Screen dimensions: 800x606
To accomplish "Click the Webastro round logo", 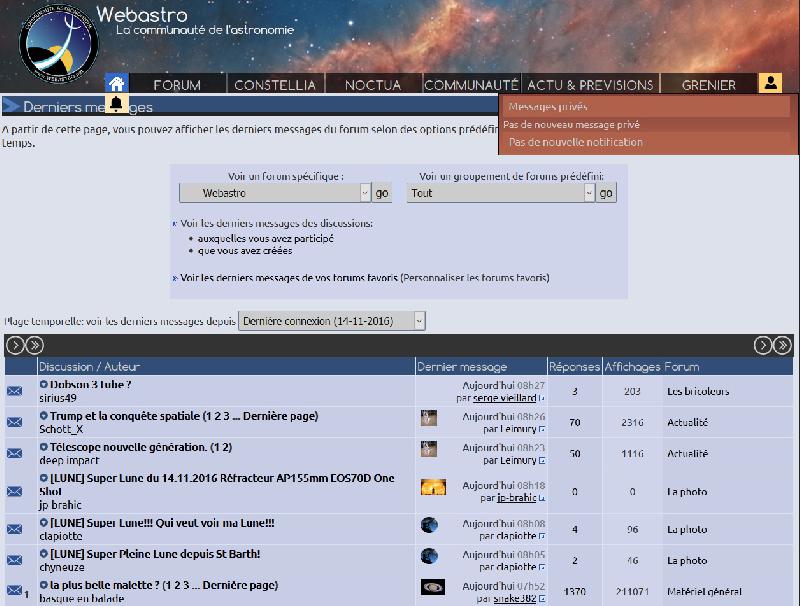I will pyautogui.click(x=58, y=43).
